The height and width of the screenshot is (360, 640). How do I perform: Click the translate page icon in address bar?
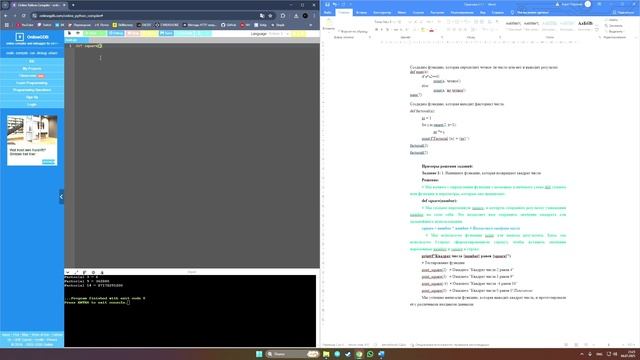[x=262, y=16]
